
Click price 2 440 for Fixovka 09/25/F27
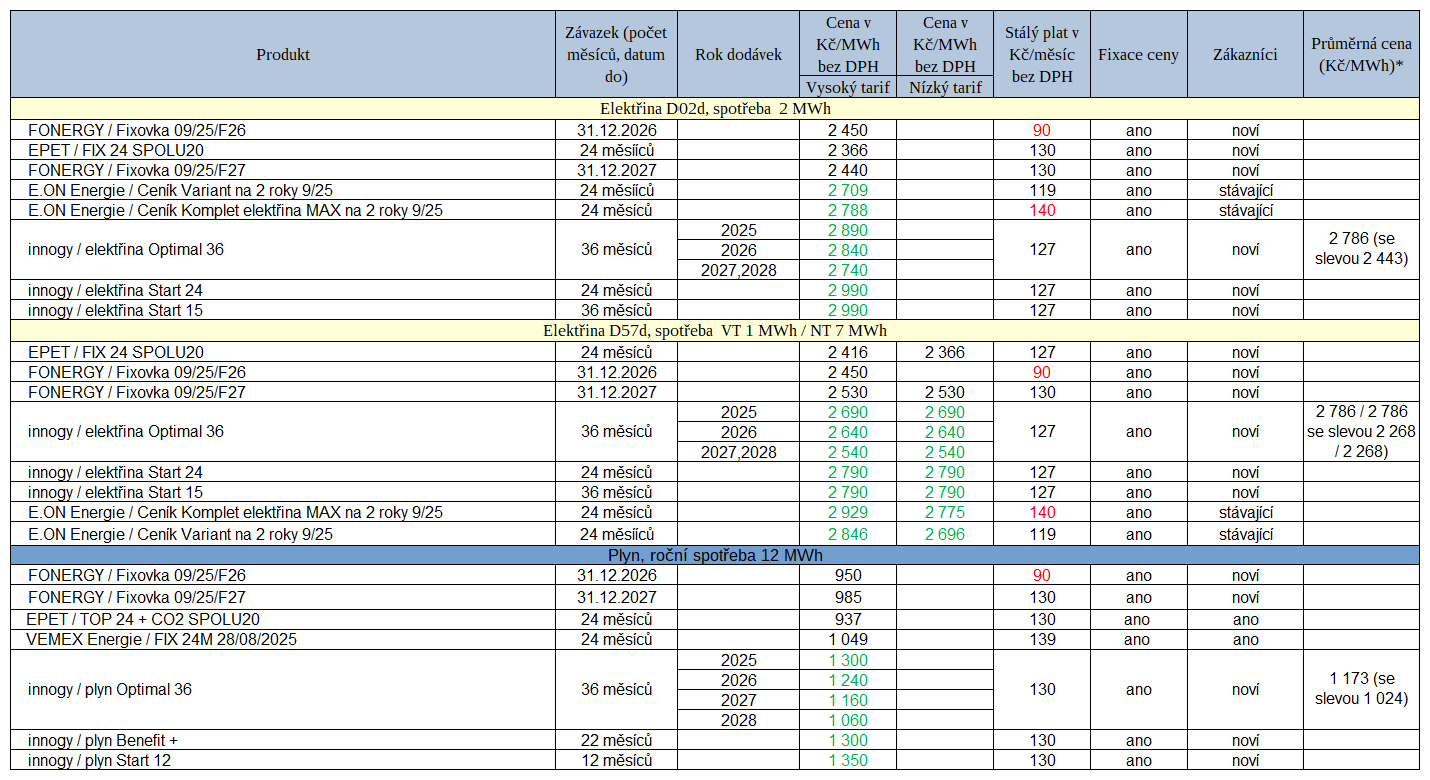pos(847,170)
